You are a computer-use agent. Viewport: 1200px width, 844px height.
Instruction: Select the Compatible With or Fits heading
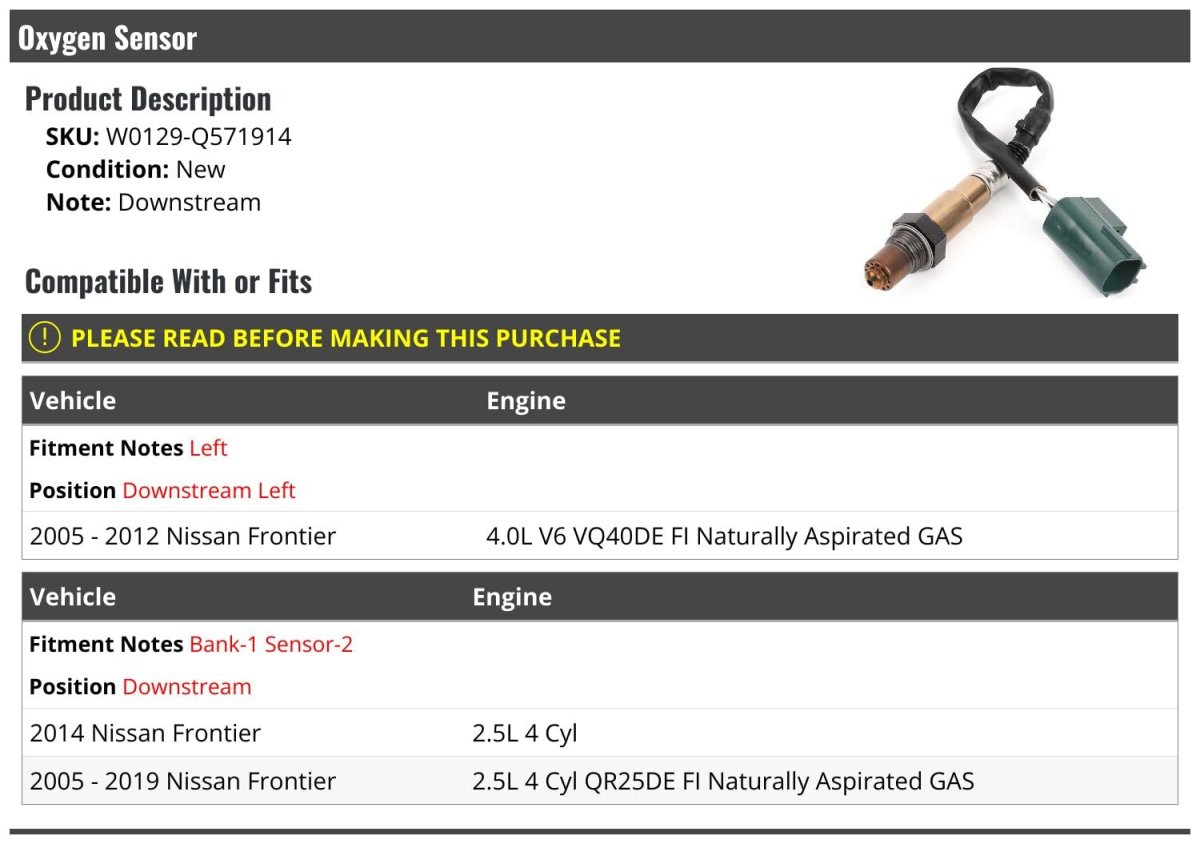click(168, 282)
